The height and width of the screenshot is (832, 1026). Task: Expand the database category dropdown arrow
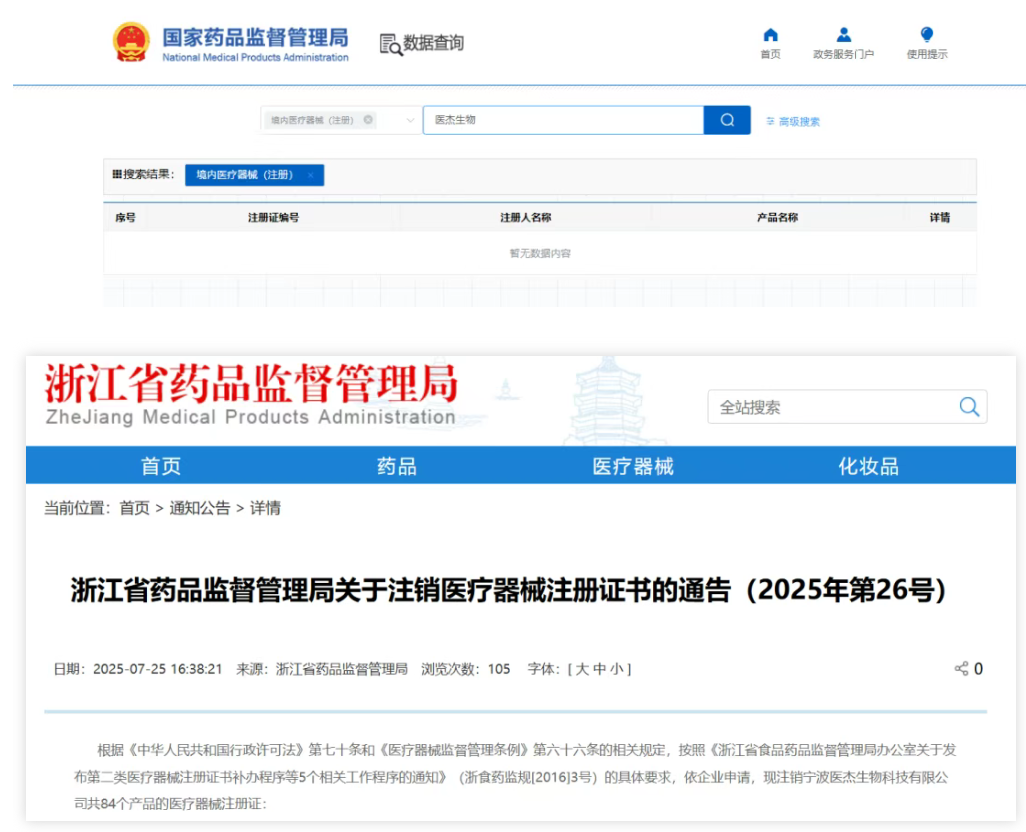click(x=410, y=120)
